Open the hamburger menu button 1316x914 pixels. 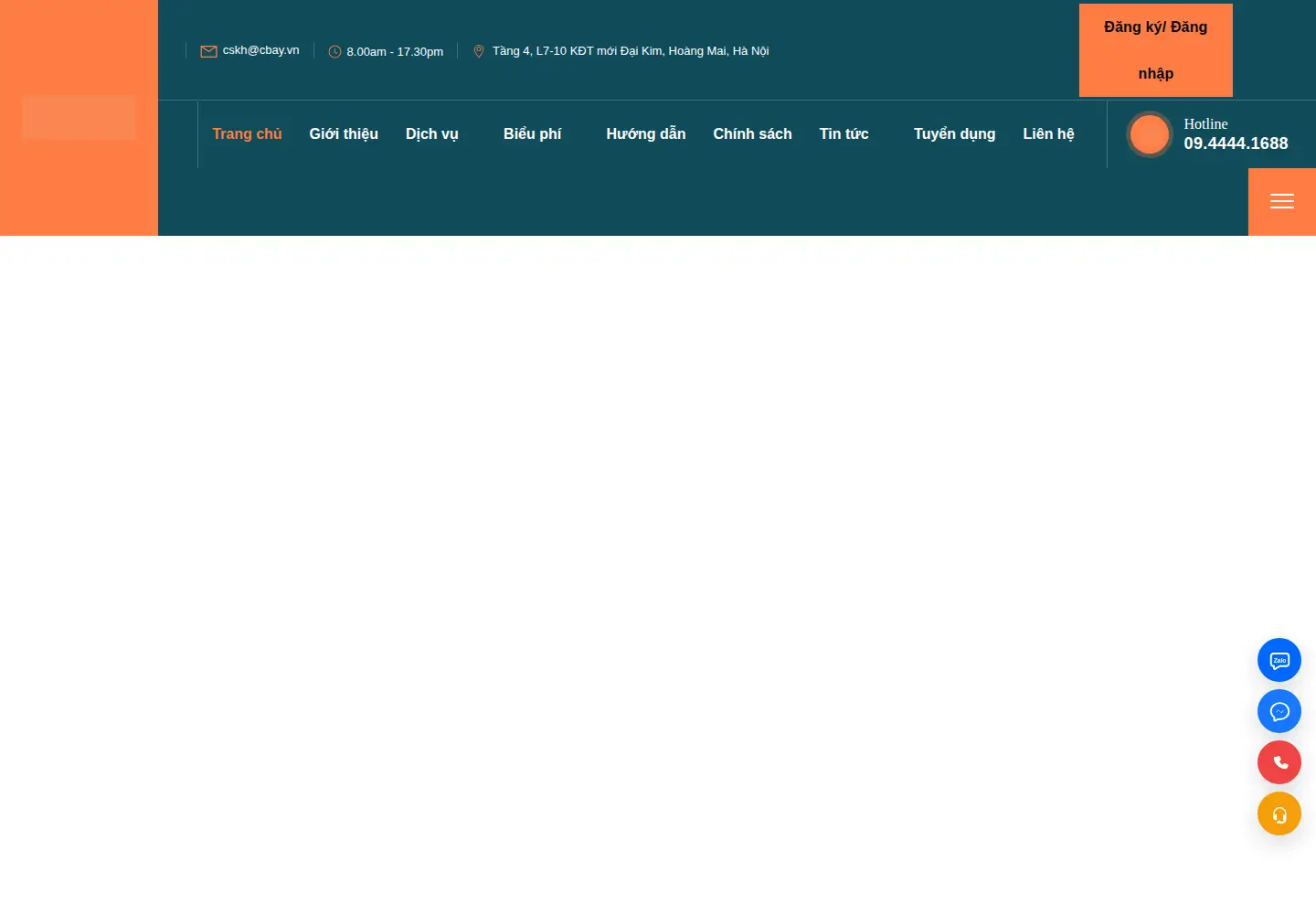[1282, 202]
